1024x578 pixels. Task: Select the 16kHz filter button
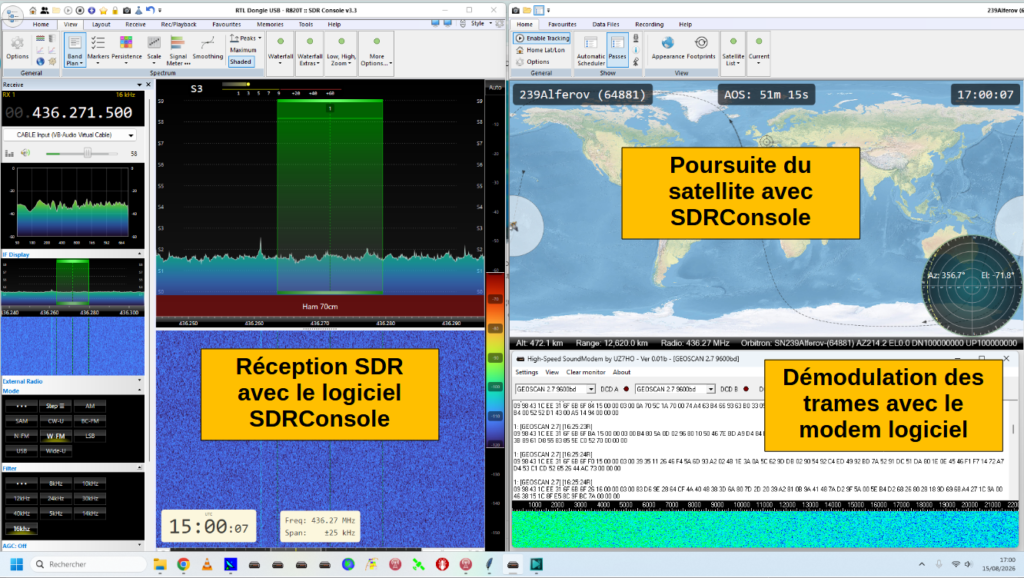21,529
